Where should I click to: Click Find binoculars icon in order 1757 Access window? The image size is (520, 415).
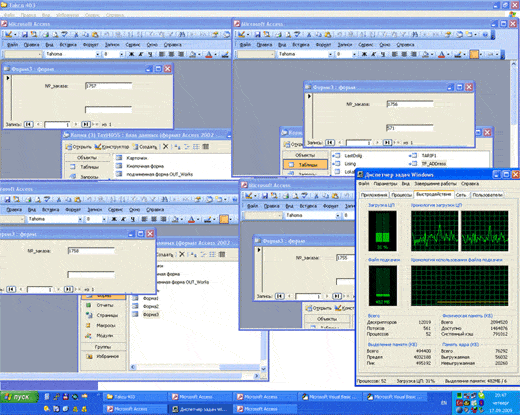pyautogui.click(x=182, y=34)
